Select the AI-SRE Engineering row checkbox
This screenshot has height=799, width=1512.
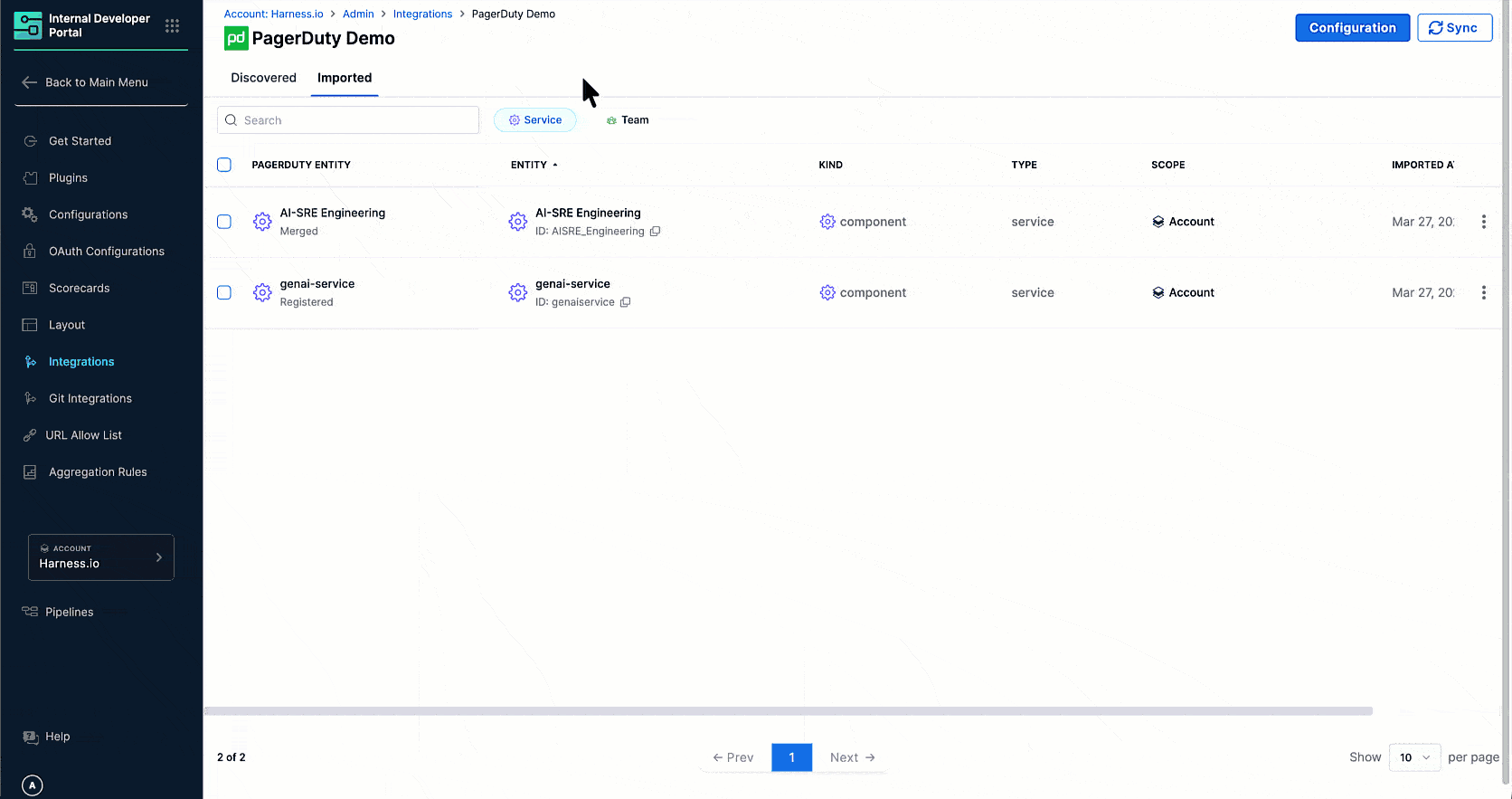point(224,222)
